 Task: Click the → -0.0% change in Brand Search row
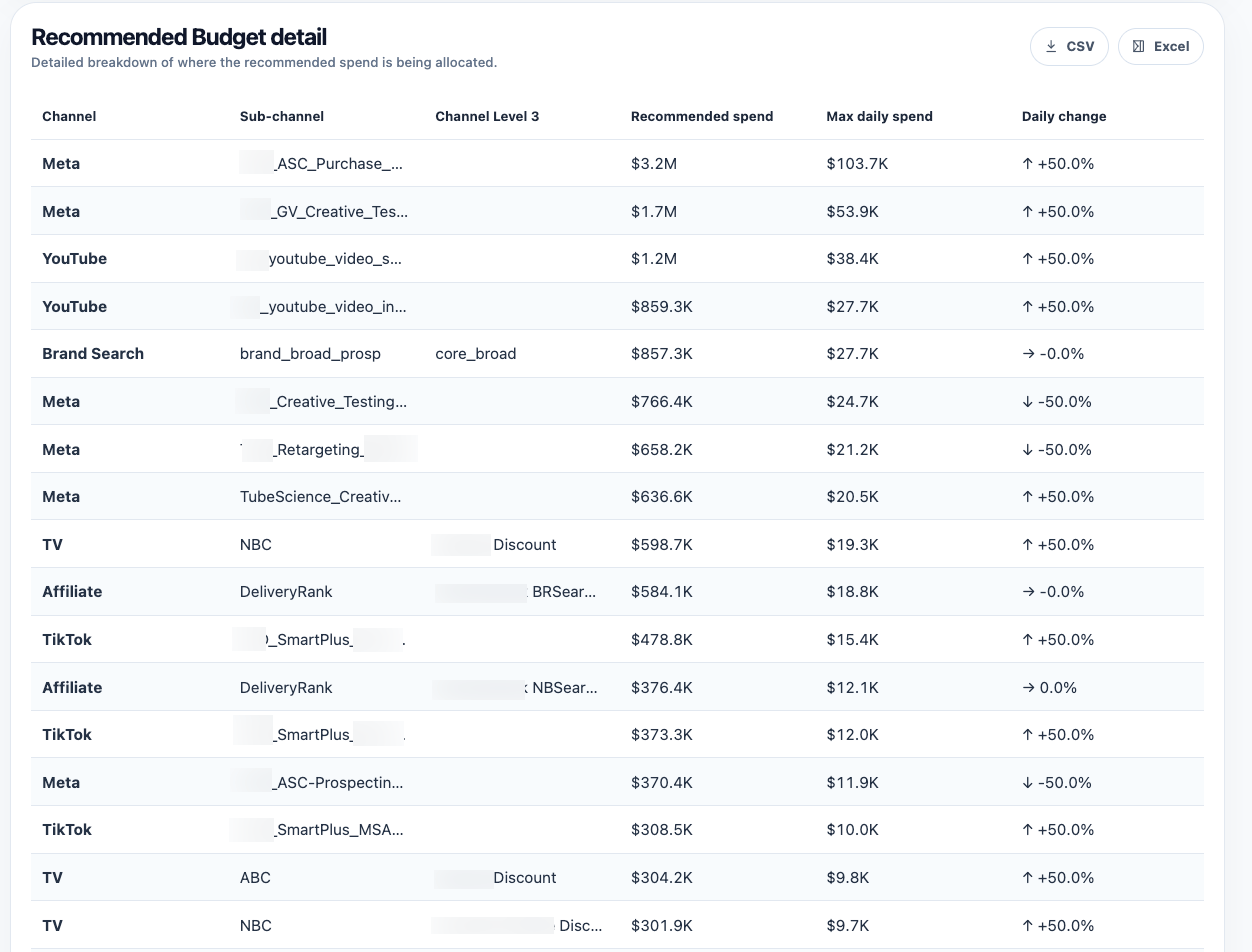[x=1053, y=353]
